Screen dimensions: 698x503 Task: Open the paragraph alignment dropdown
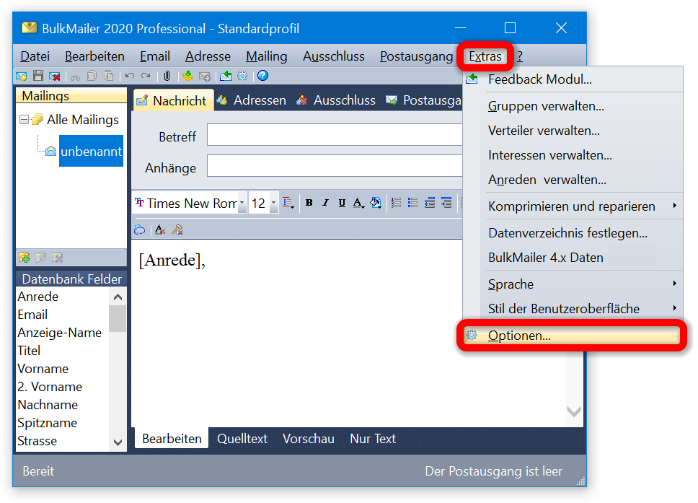(x=288, y=203)
